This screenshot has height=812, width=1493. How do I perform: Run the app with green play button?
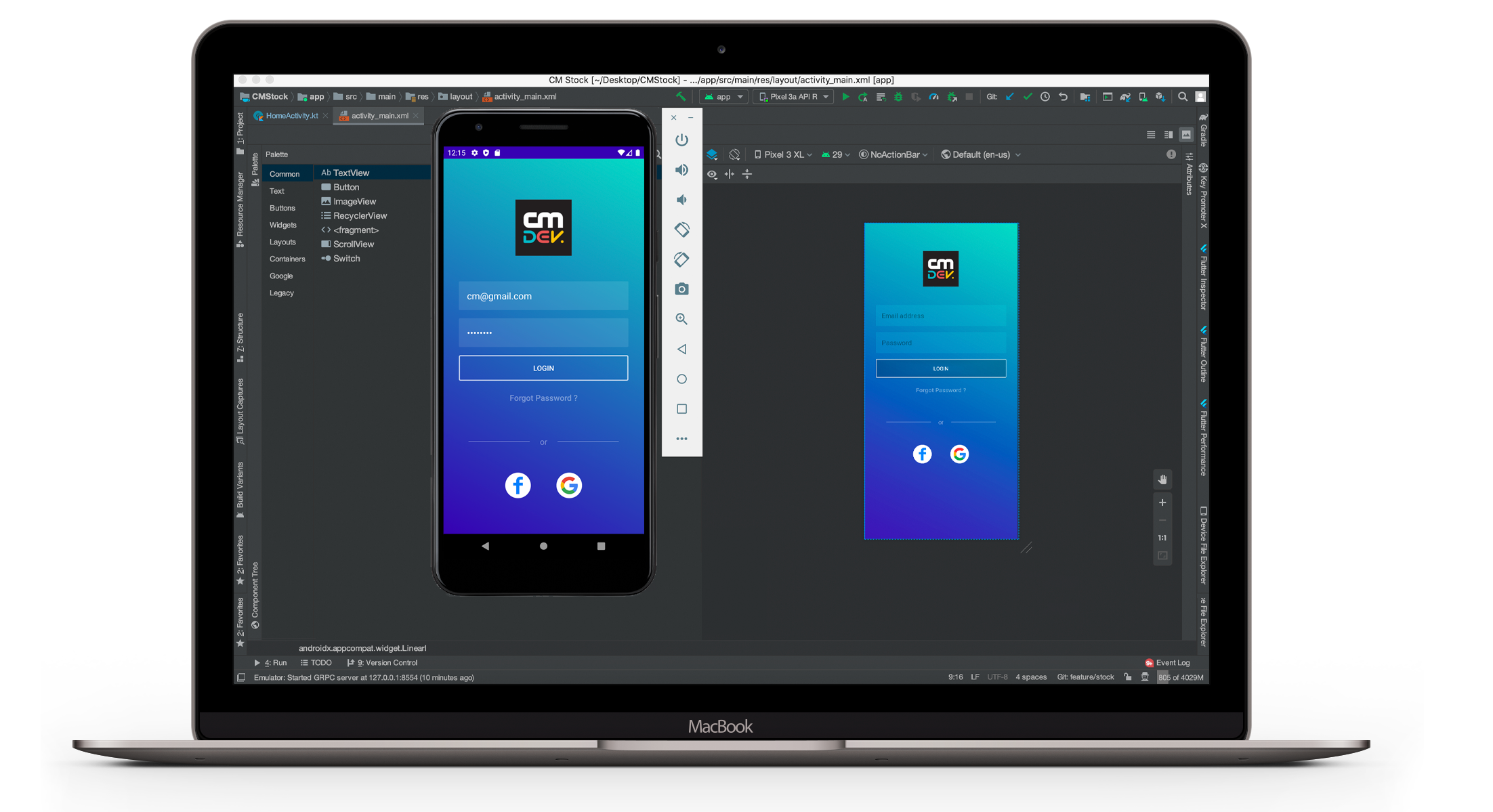tap(845, 97)
